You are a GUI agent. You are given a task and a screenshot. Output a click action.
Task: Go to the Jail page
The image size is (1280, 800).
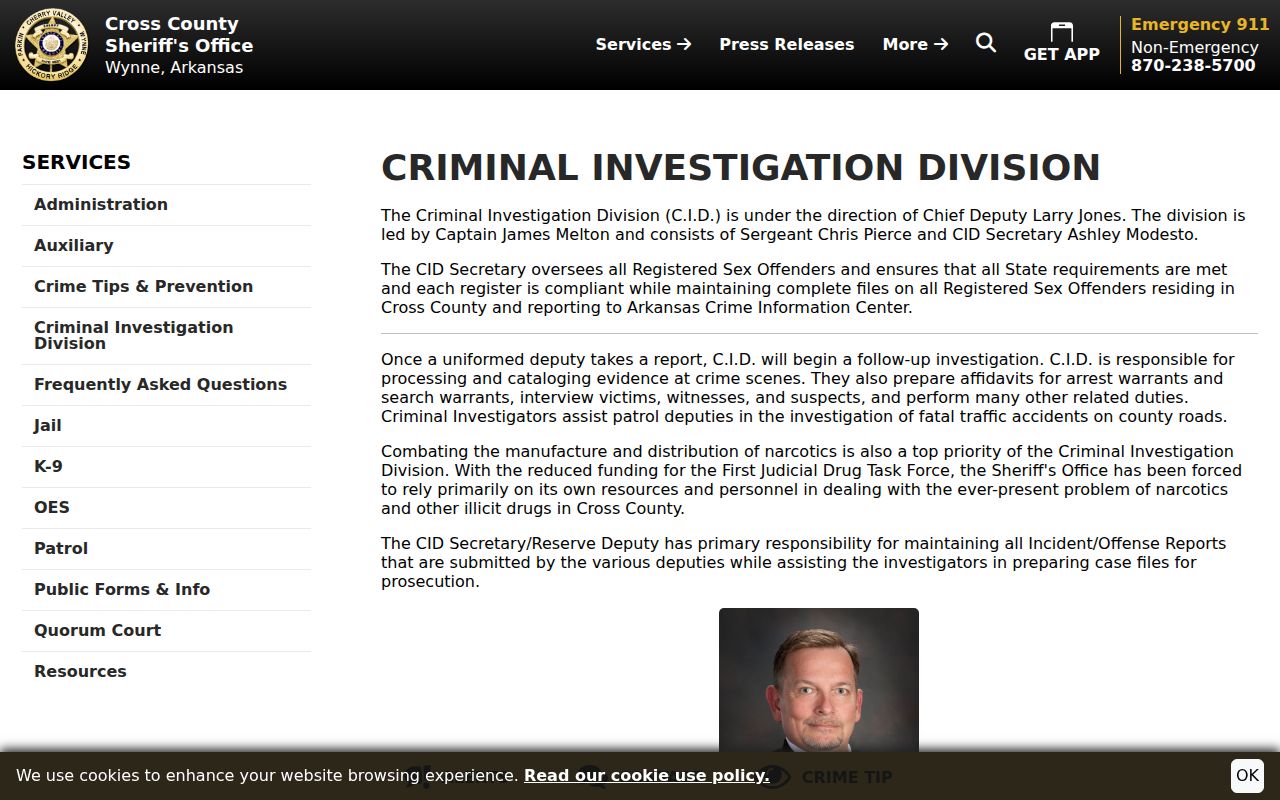[x=167, y=425]
